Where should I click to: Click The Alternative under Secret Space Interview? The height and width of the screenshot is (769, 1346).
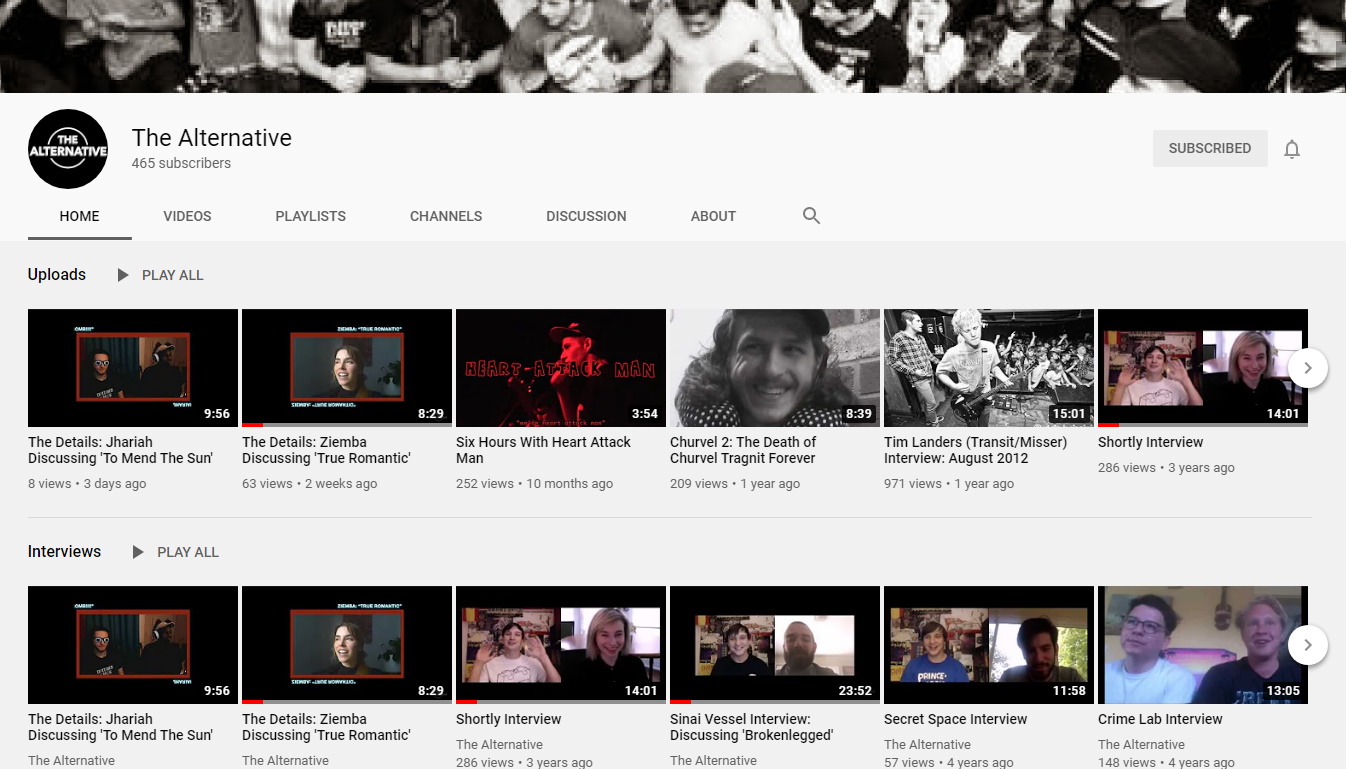click(x=927, y=744)
